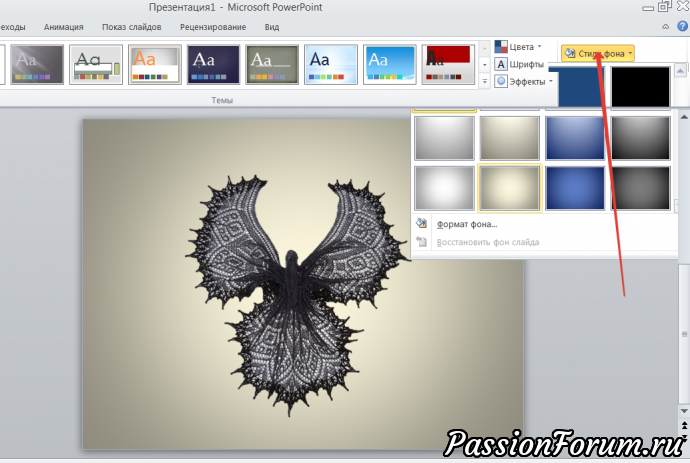690x463 pixels.
Task: Pick the solid black background style
Action: click(641, 87)
